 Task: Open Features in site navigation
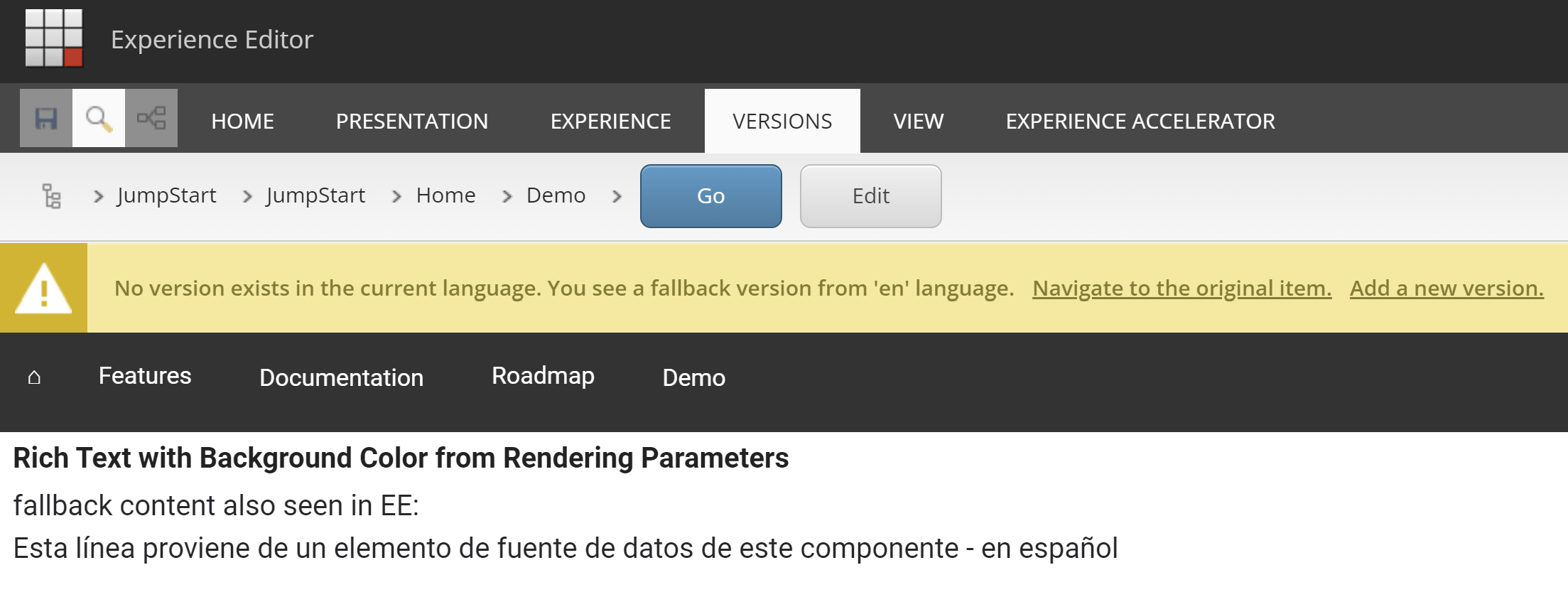point(145,376)
